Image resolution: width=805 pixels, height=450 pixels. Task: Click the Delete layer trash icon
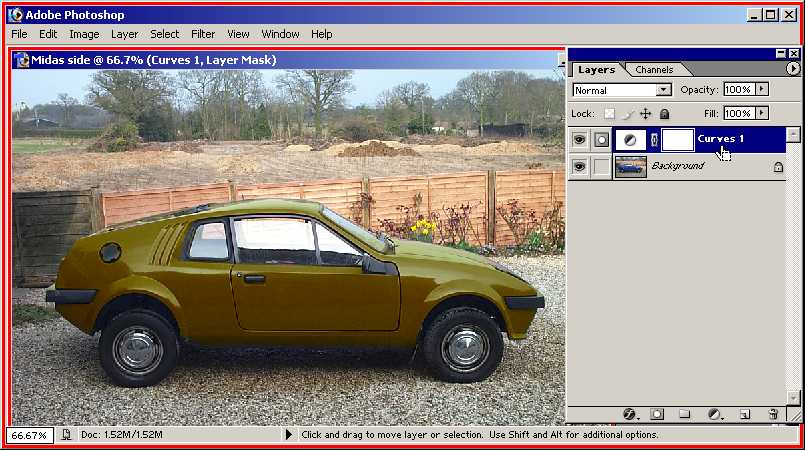pos(773,413)
